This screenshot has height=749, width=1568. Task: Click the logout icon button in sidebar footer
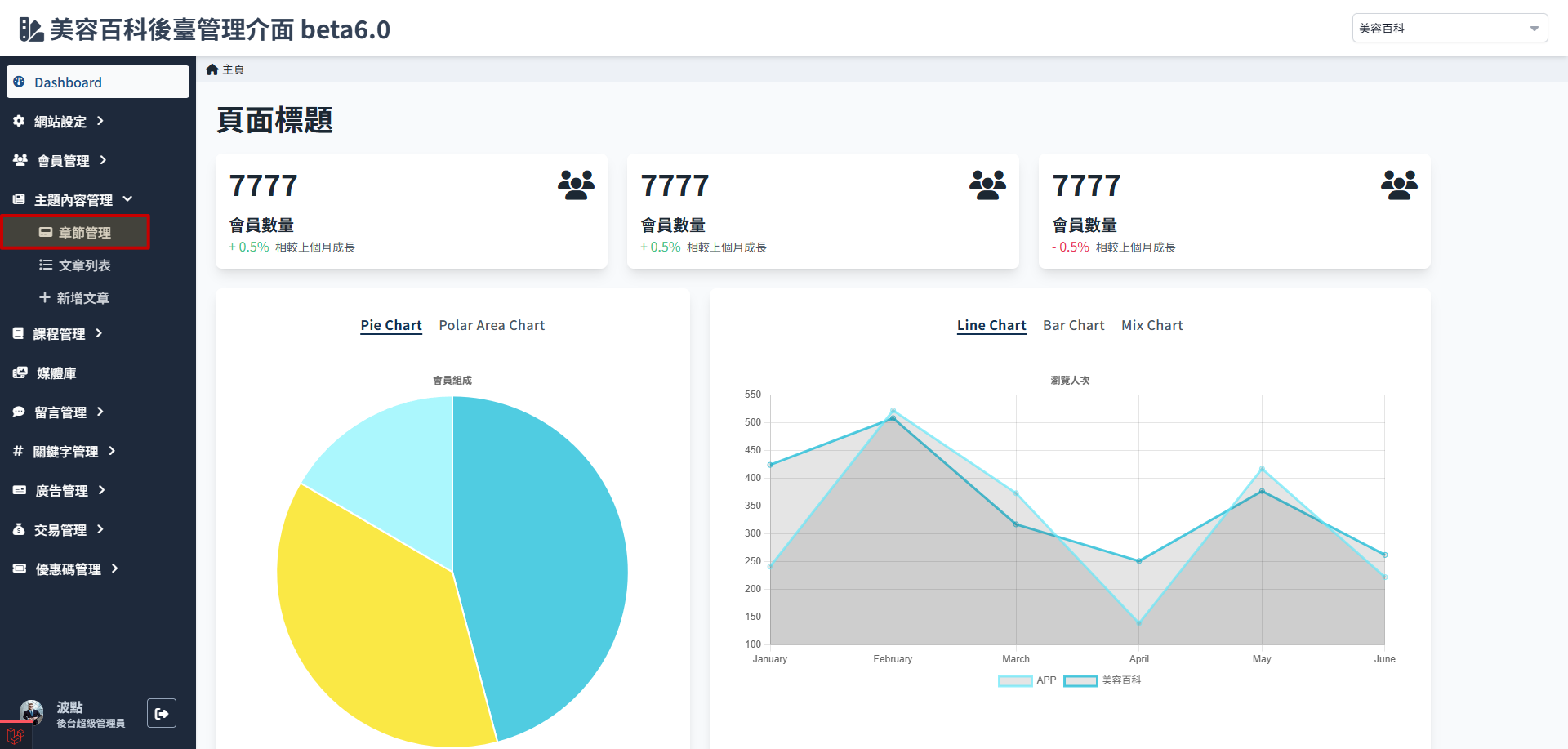click(162, 713)
